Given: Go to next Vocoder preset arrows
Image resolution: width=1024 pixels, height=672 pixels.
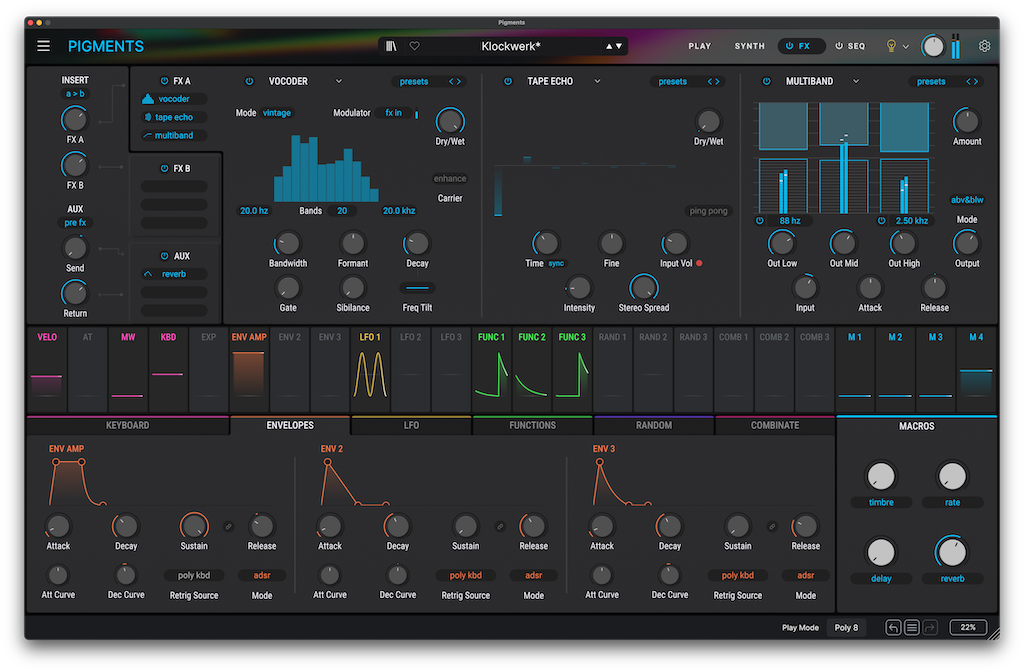Looking at the screenshot, I should 459,82.
